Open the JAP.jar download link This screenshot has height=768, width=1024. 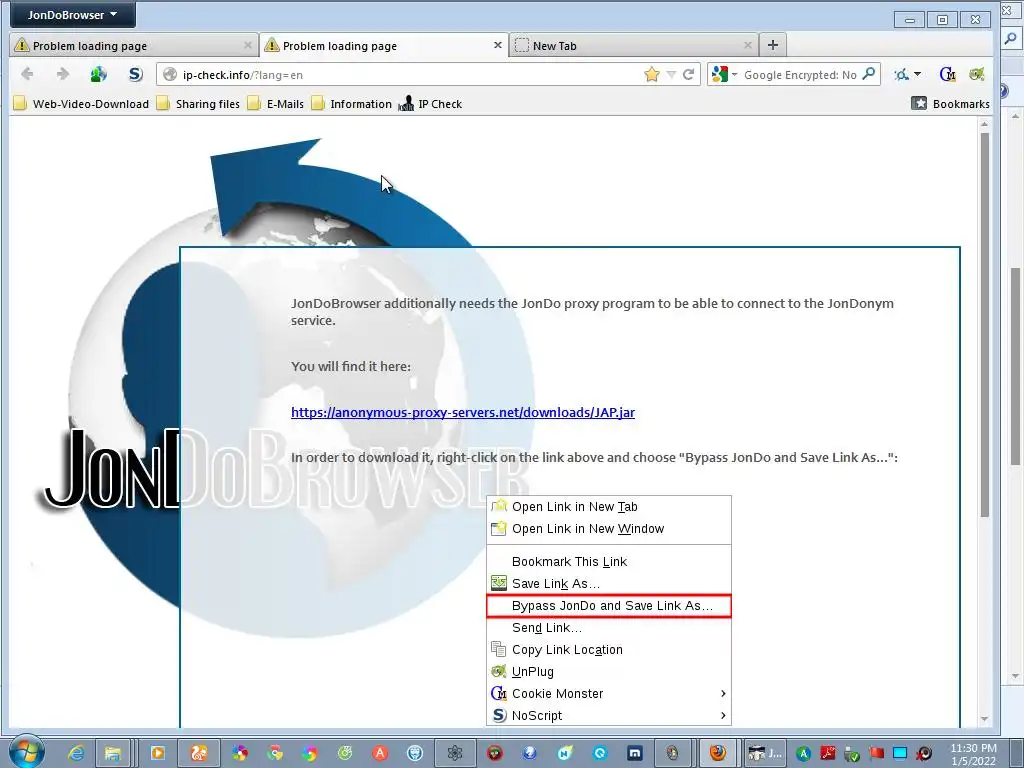(x=462, y=412)
